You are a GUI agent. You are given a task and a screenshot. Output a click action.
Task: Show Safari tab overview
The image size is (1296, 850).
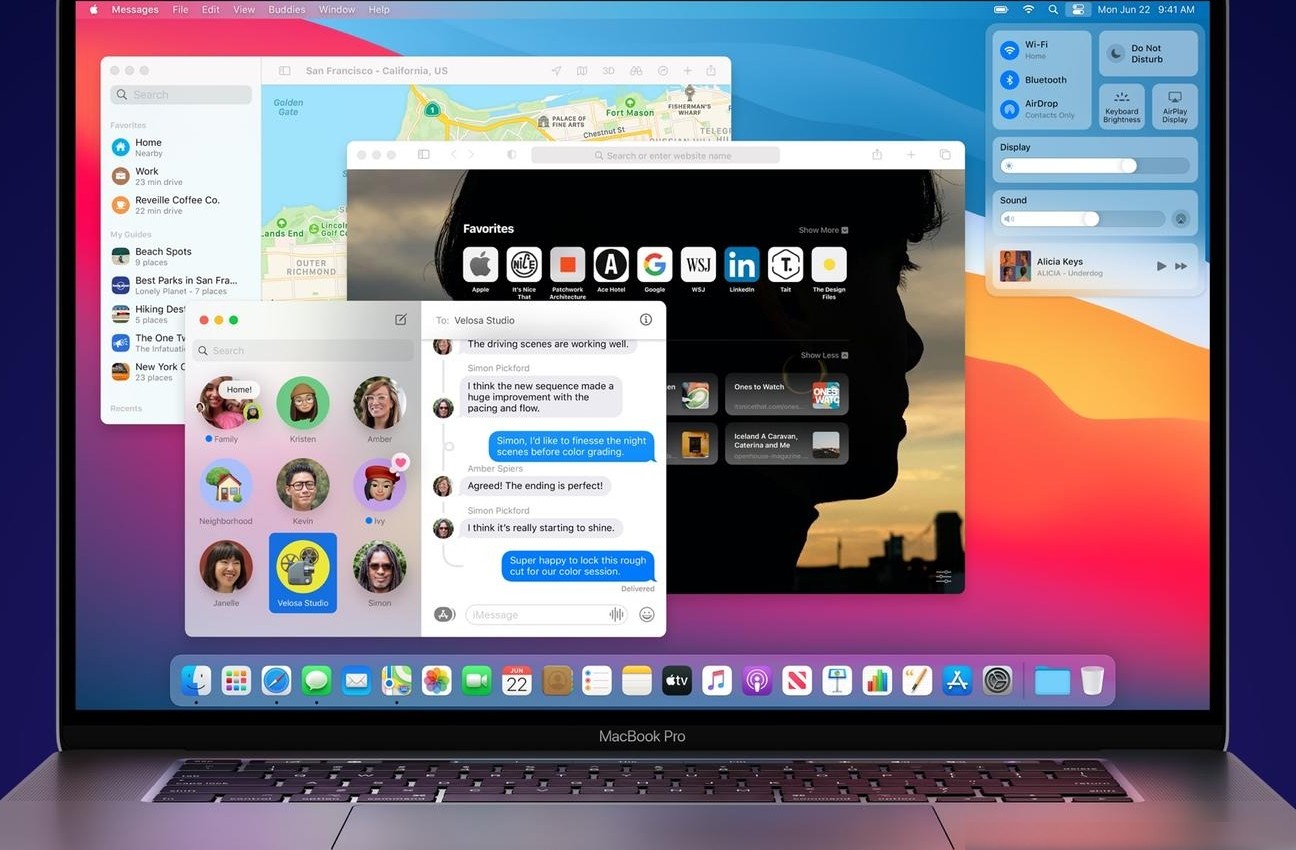click(945, 155)
